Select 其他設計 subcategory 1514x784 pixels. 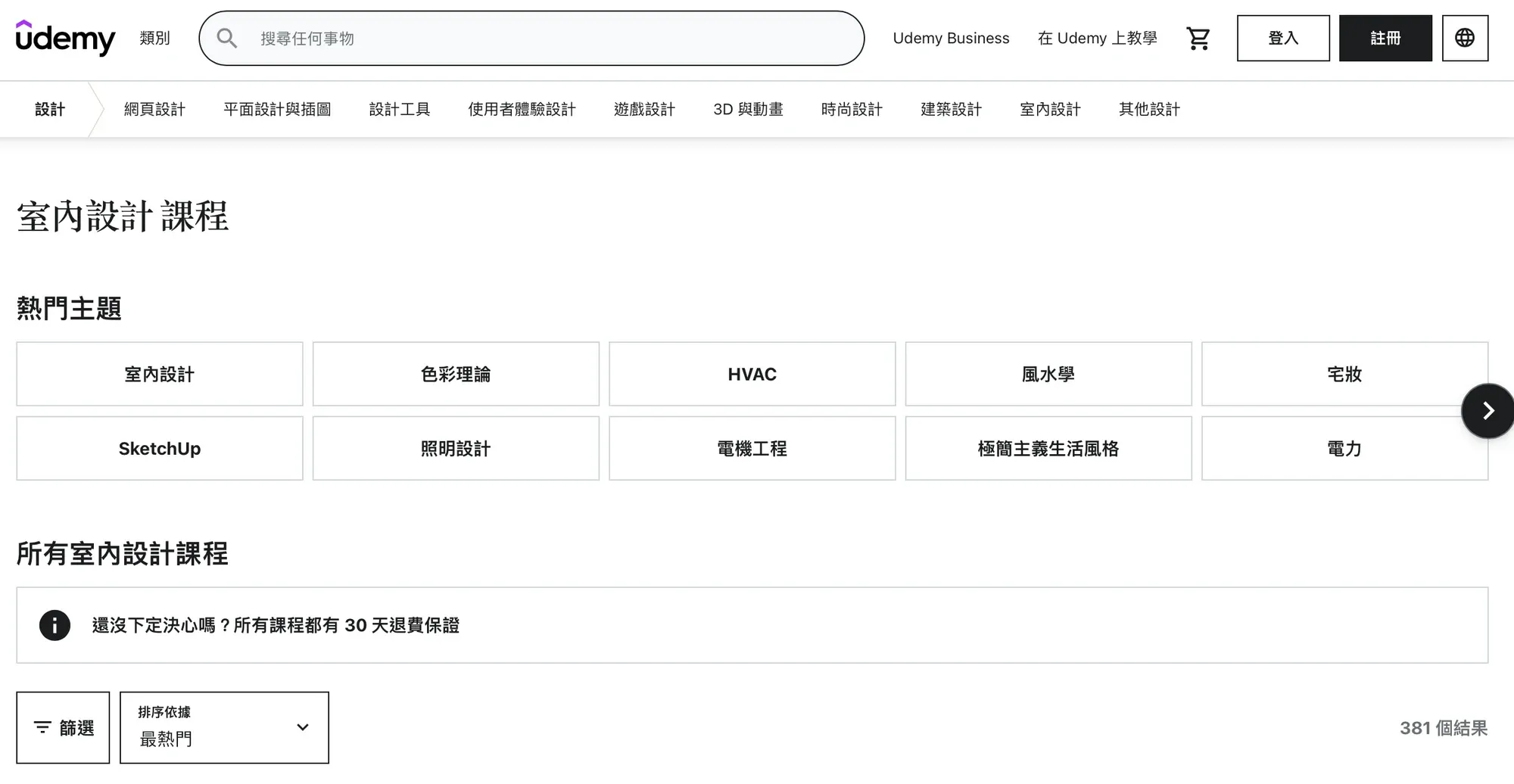[1149, 109]
